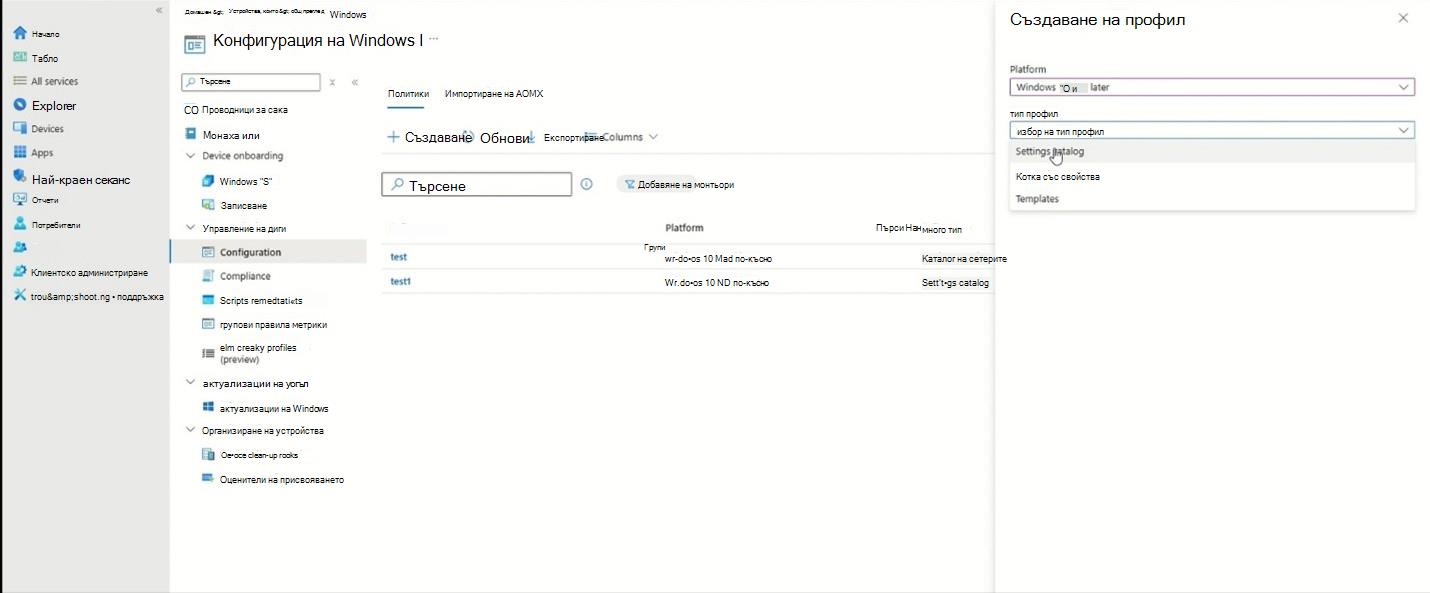
Task: Click Добавяне на монтьори filter button
Action: point(678,184)
